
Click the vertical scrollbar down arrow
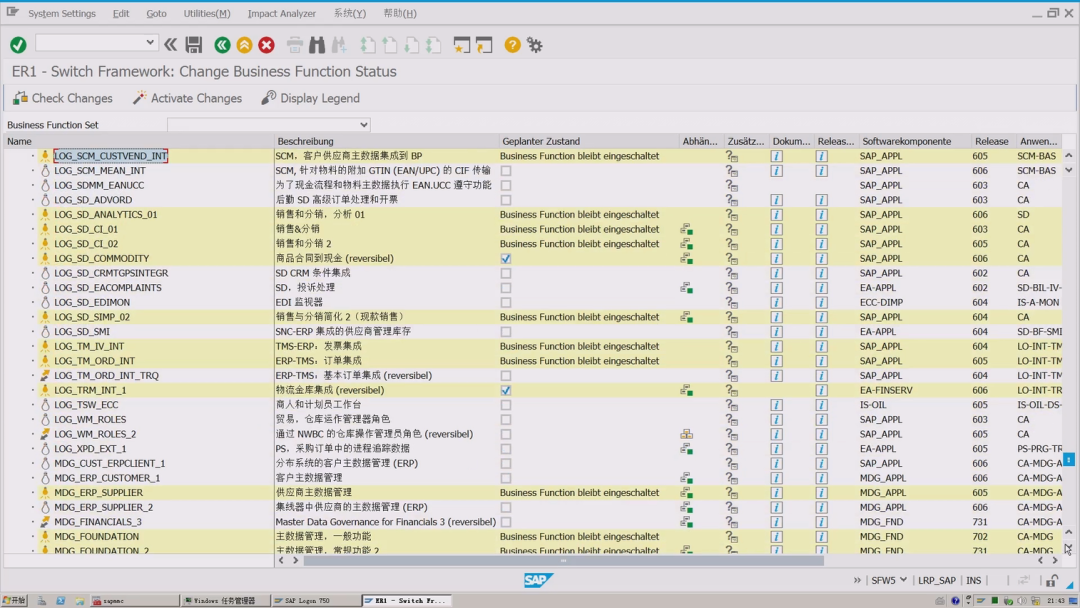point(1068,549)
